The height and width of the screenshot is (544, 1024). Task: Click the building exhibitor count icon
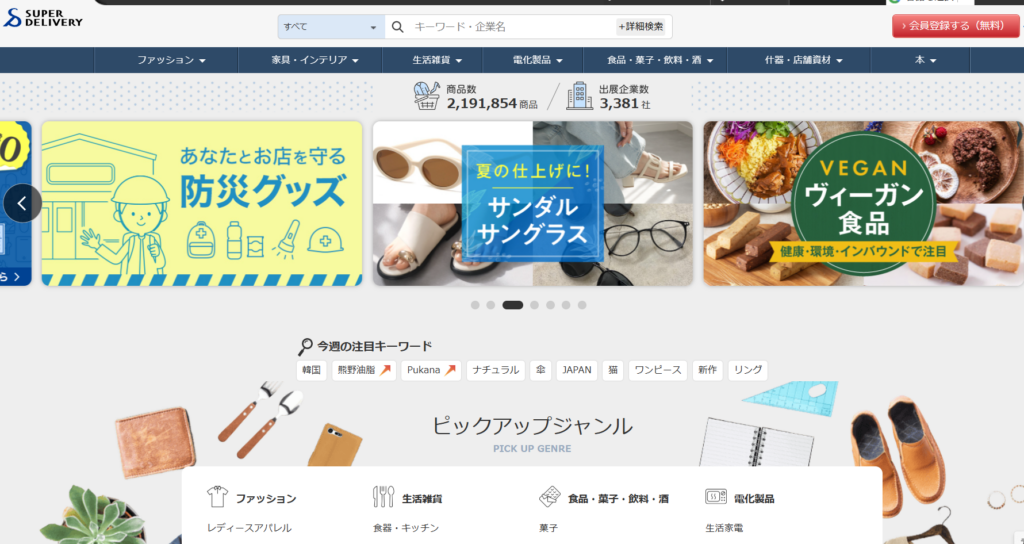click(579, 96)
